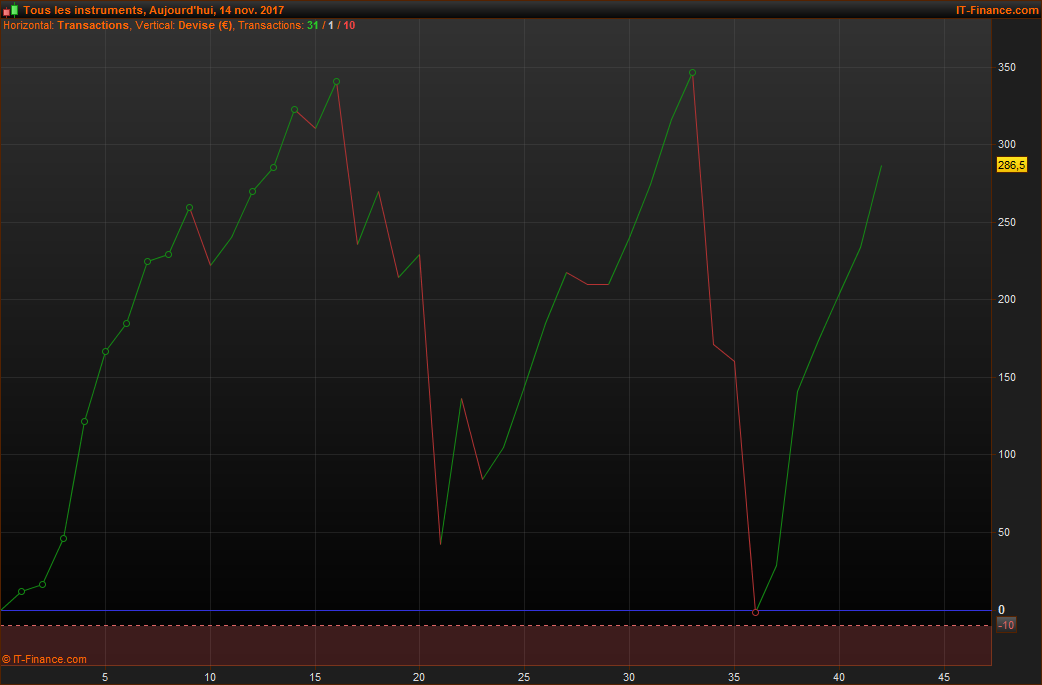Open the © IT-Finance.com link at bottom left
The height and width of the screenshot is (685, 1042).
tap(45, 659)
